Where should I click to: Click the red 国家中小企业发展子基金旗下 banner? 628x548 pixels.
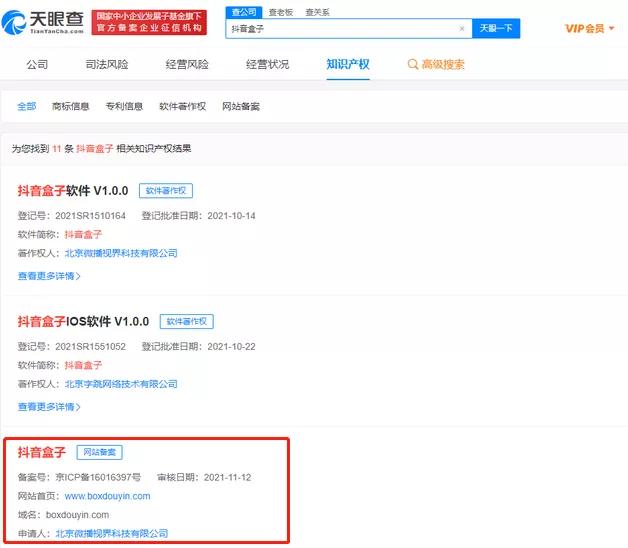(149, 22)
